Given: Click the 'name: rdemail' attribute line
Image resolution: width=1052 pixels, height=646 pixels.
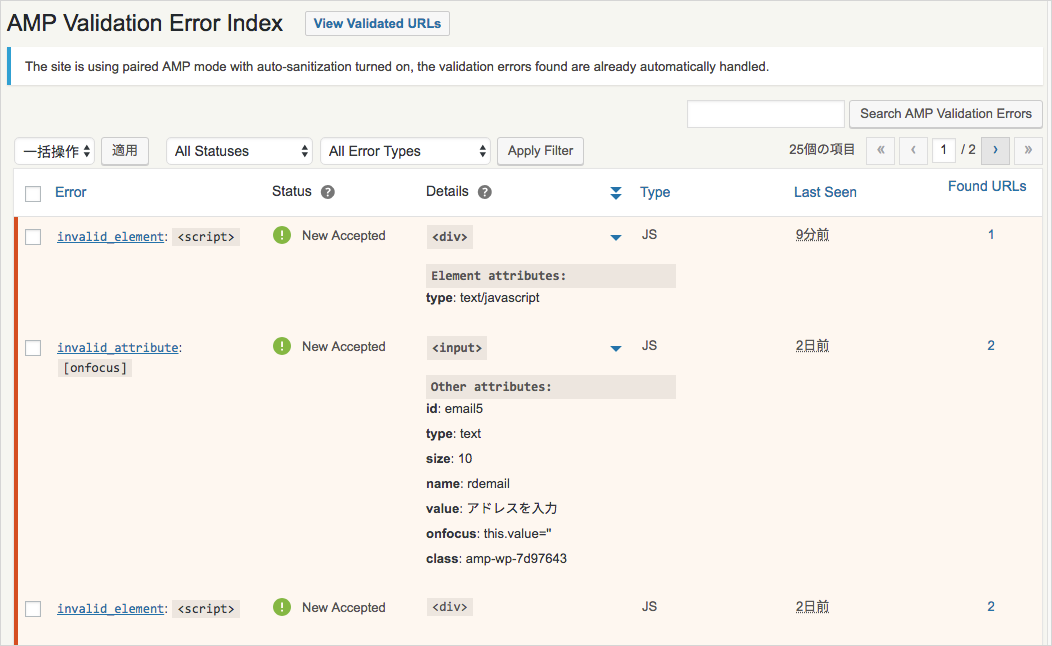Looking at the screenshot, I should (468, 484).
